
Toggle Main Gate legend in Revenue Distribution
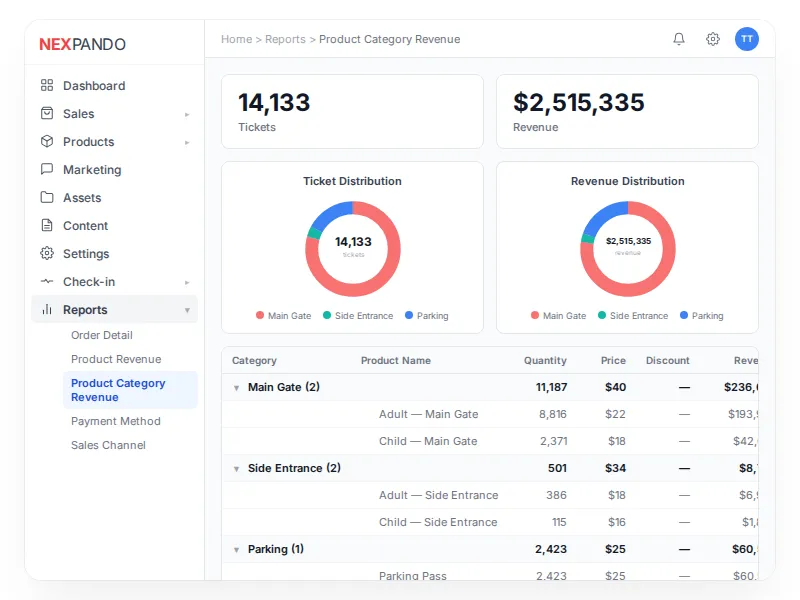pos(559,316)
